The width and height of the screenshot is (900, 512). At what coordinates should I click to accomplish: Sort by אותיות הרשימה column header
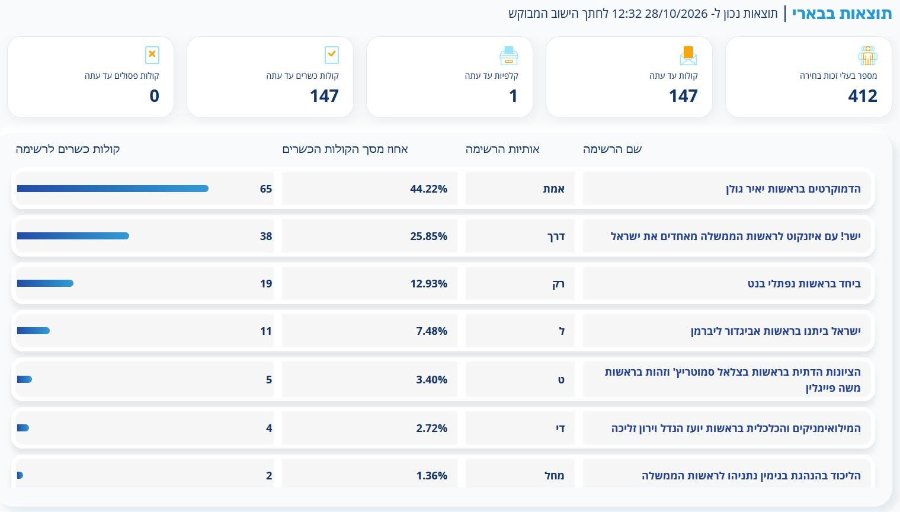tap(502, 149)
